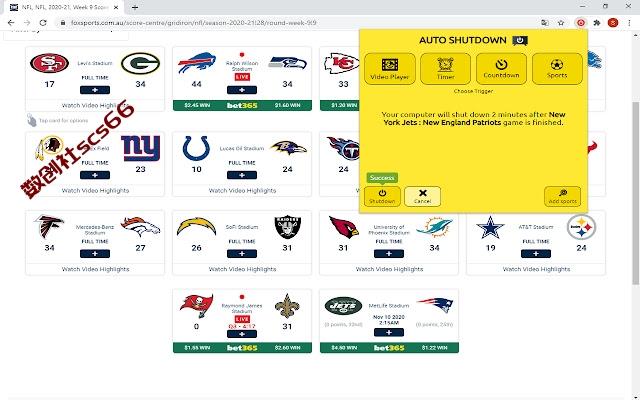Choose the Timer trigger
This screenshot has width=640, height=400.
point(445,69)
